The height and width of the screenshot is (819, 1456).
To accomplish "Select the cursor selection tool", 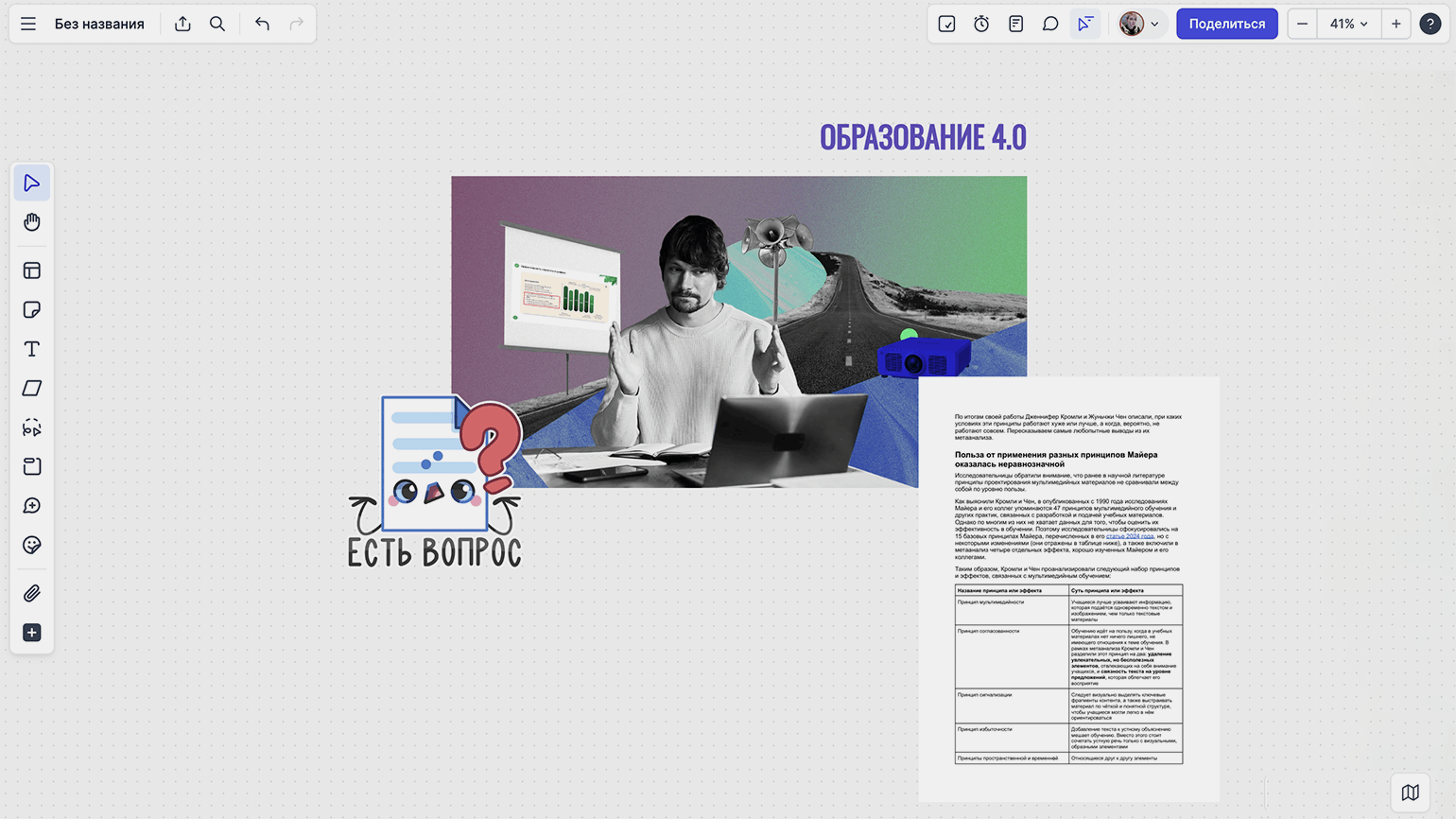I will pos(31,183).
